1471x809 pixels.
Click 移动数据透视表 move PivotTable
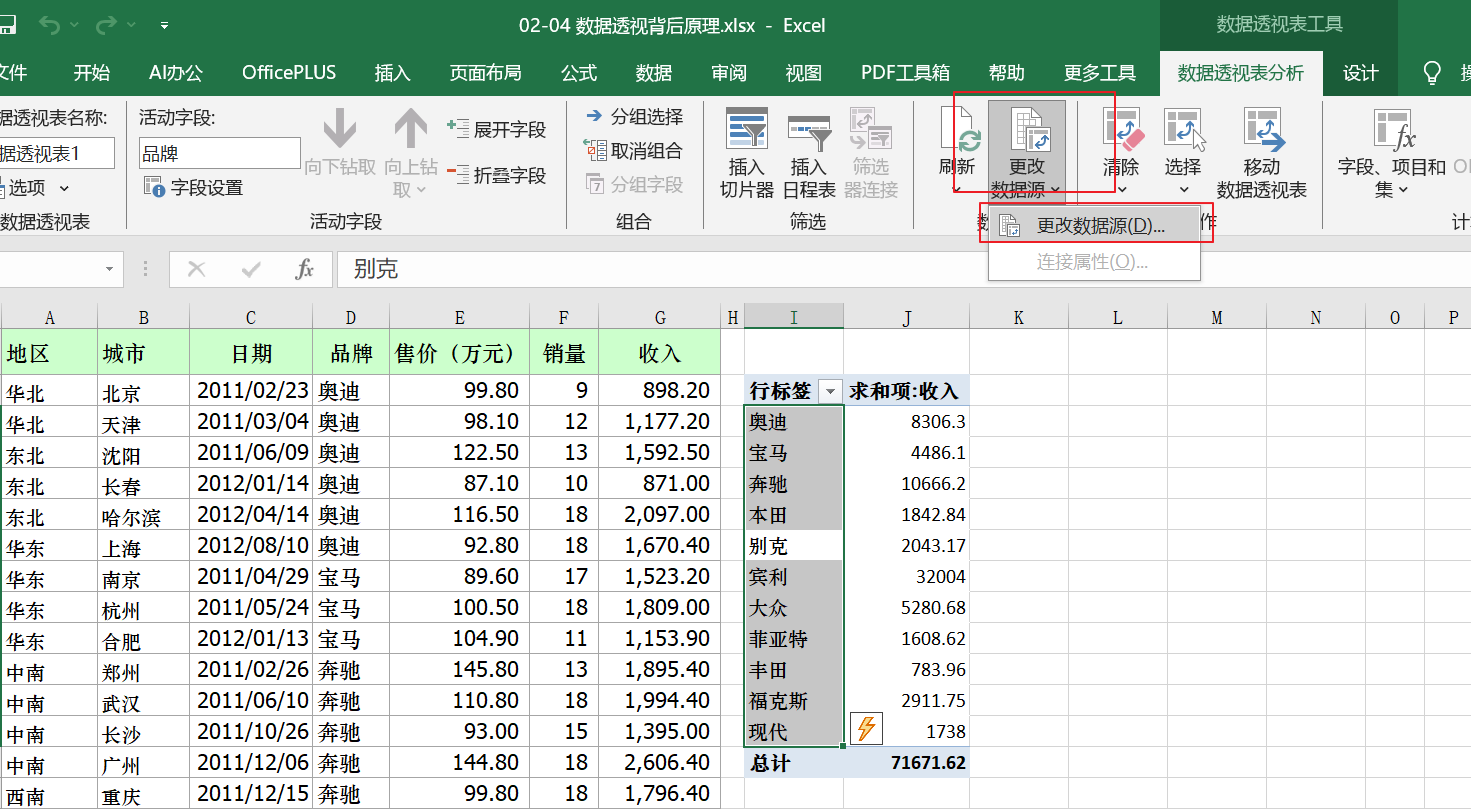point(1262,153)
